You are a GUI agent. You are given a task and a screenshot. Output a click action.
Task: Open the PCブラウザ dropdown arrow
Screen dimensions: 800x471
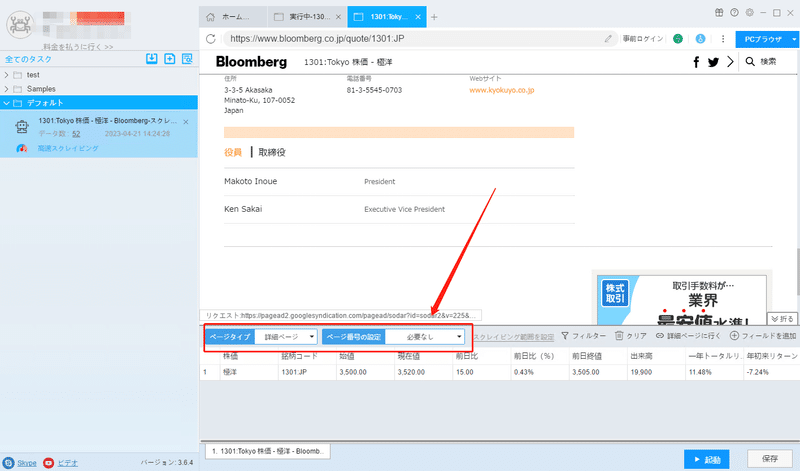coord(794,39)
